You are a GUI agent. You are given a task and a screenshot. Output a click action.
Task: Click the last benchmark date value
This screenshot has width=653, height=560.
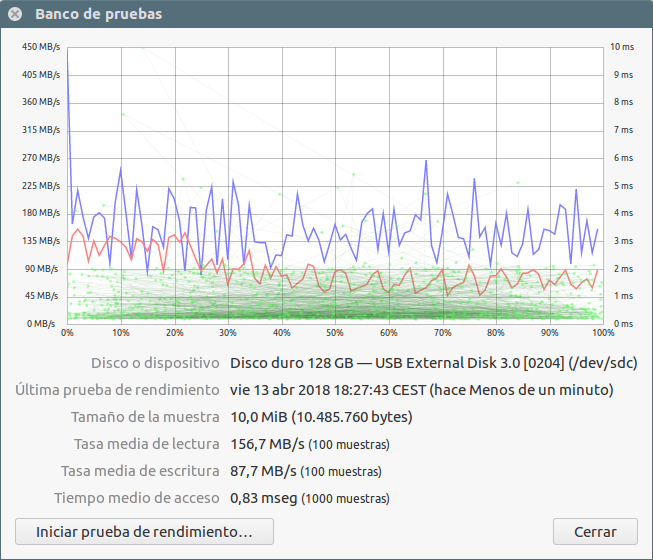coord(421,390)
